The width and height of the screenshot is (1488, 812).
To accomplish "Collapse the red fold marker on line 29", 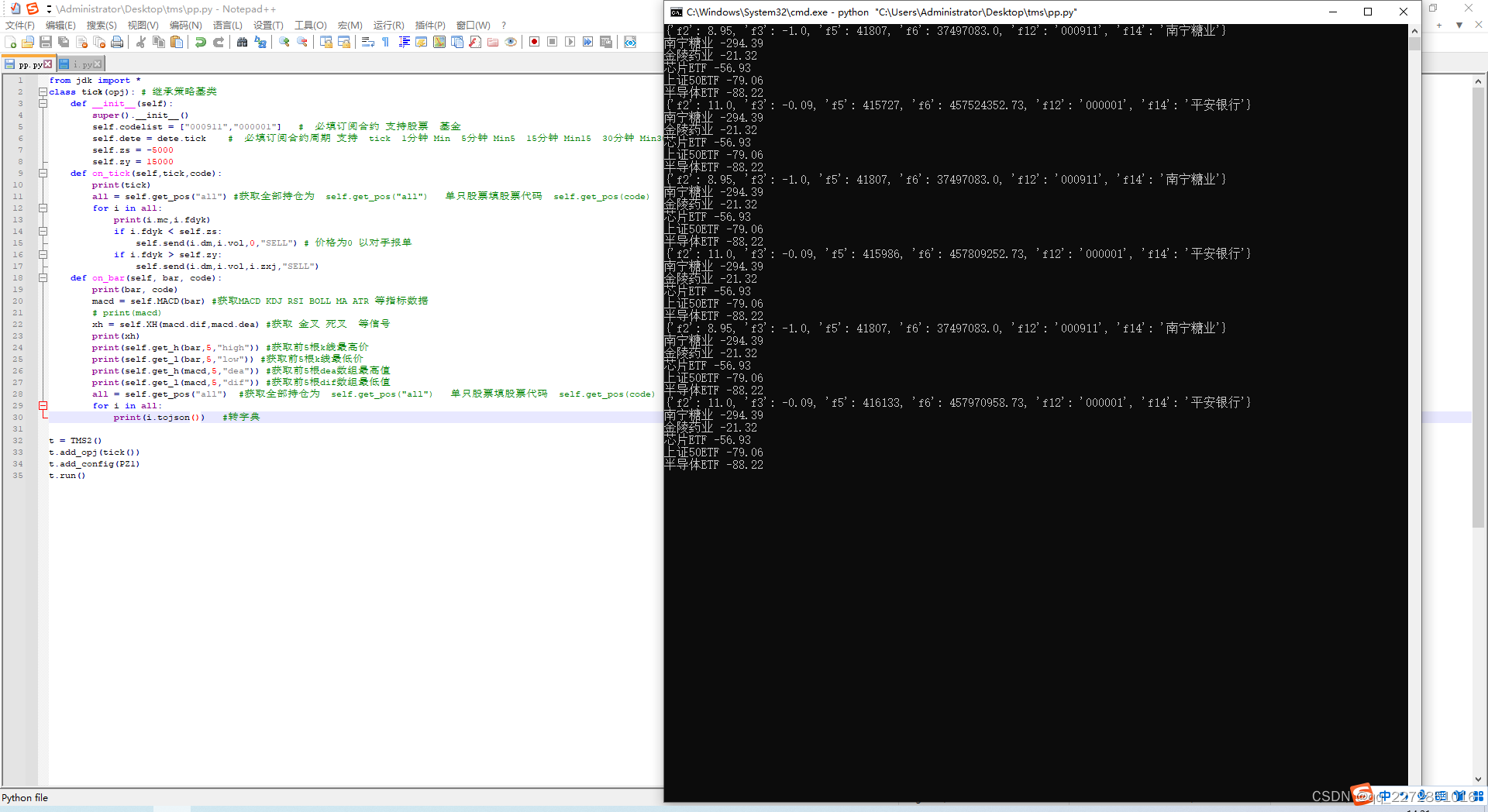I will (x=43, y=406).
